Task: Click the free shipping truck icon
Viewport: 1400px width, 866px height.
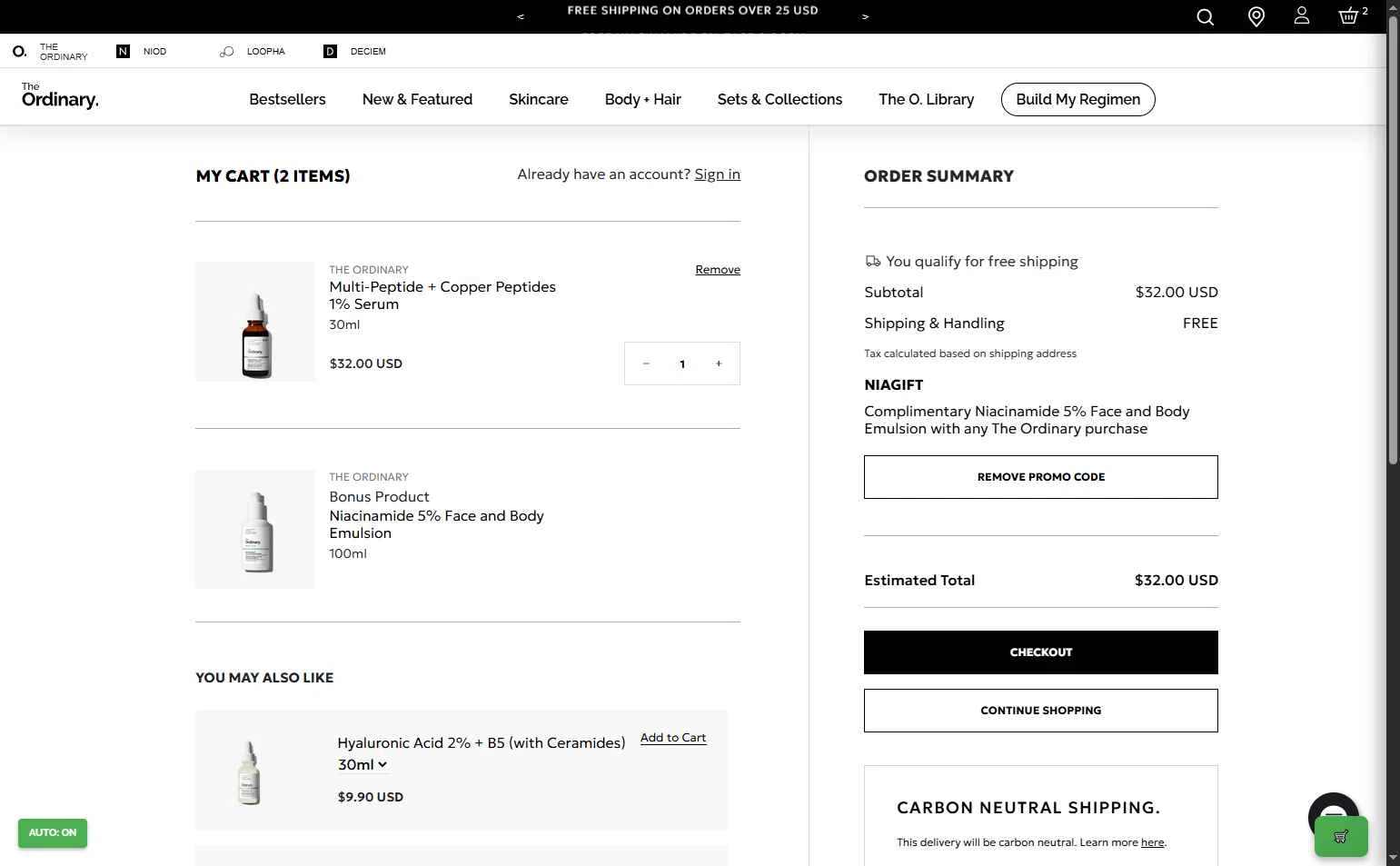Action: tap(873, 261)
